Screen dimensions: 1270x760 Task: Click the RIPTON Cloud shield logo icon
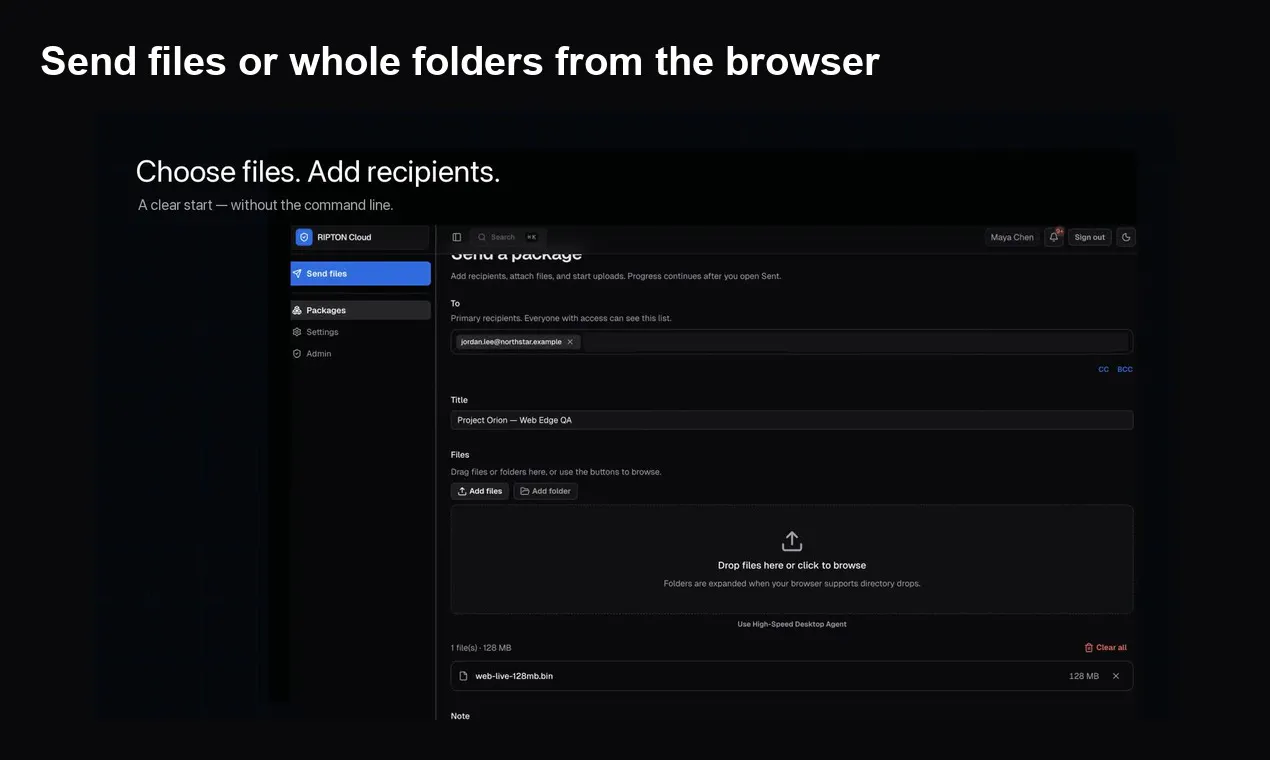pyautogui.click(x=304, y=237)
